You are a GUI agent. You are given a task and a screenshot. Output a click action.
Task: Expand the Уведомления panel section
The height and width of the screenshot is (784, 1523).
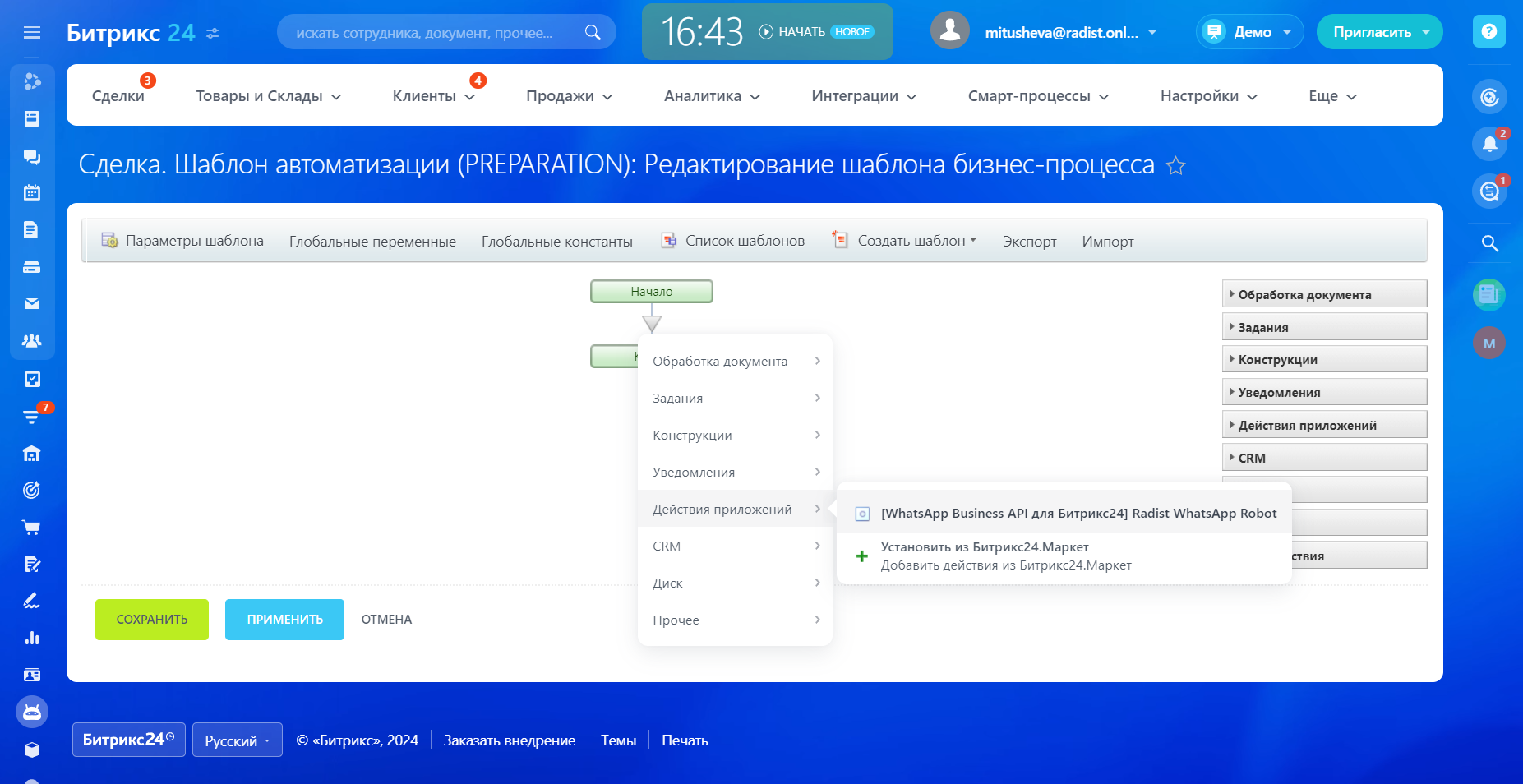(x=1323, y=393)
